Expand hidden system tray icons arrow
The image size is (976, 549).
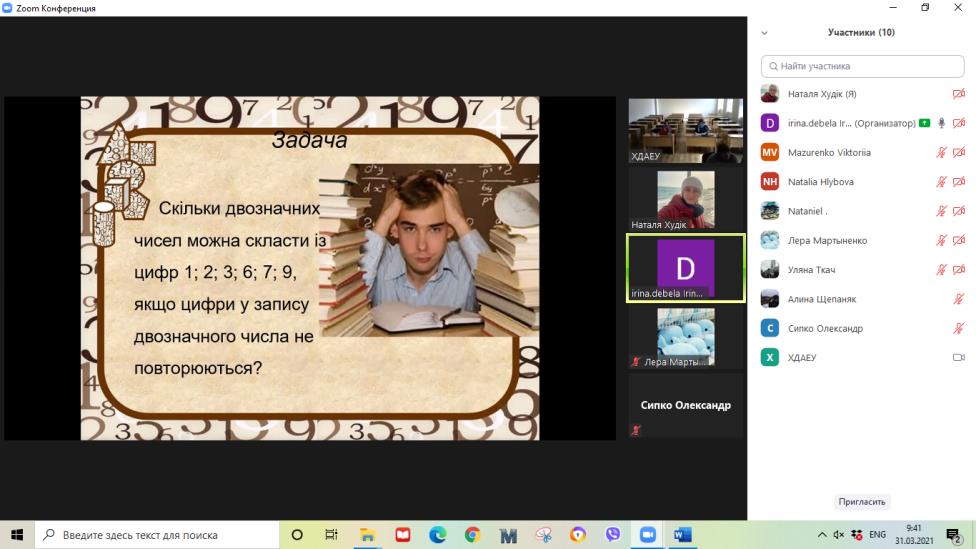point(822,535)
